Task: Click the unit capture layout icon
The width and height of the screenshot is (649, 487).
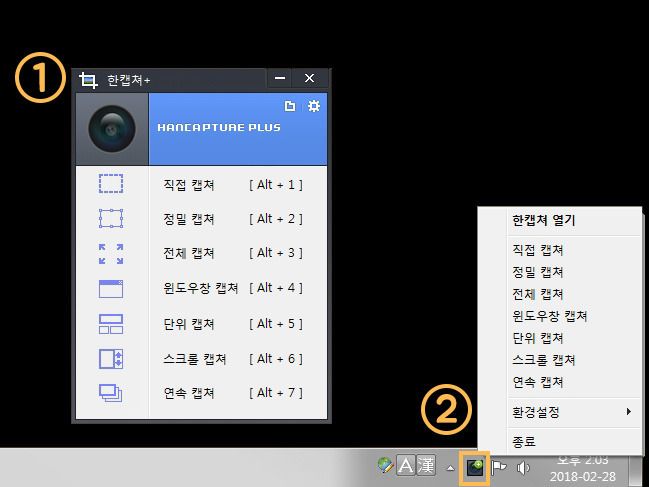Action: click(x=111, y=324)
